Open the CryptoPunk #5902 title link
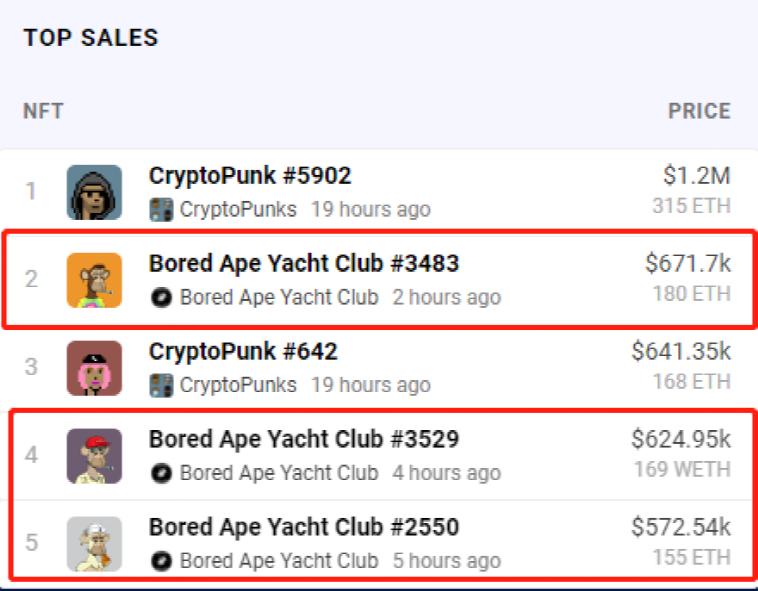The image size is (758, 591). [250, 176]
